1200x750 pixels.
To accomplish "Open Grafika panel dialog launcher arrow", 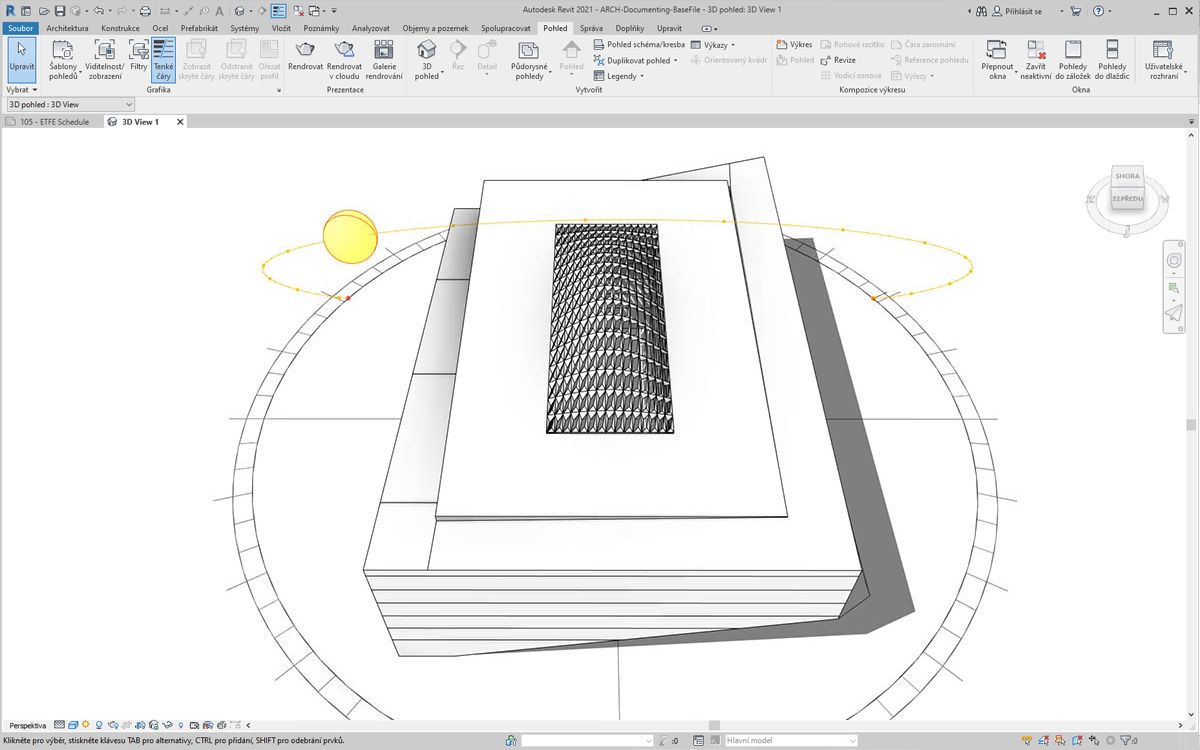I will [x=279, y=90].
